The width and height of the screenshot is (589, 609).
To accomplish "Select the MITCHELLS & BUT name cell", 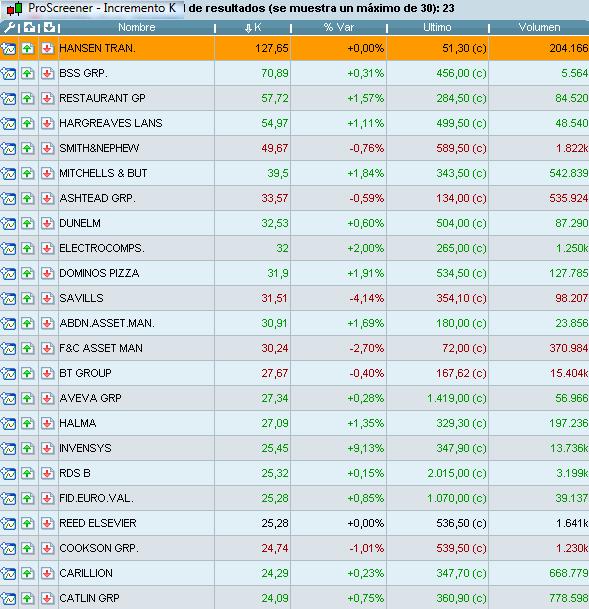I will point(136,173).
